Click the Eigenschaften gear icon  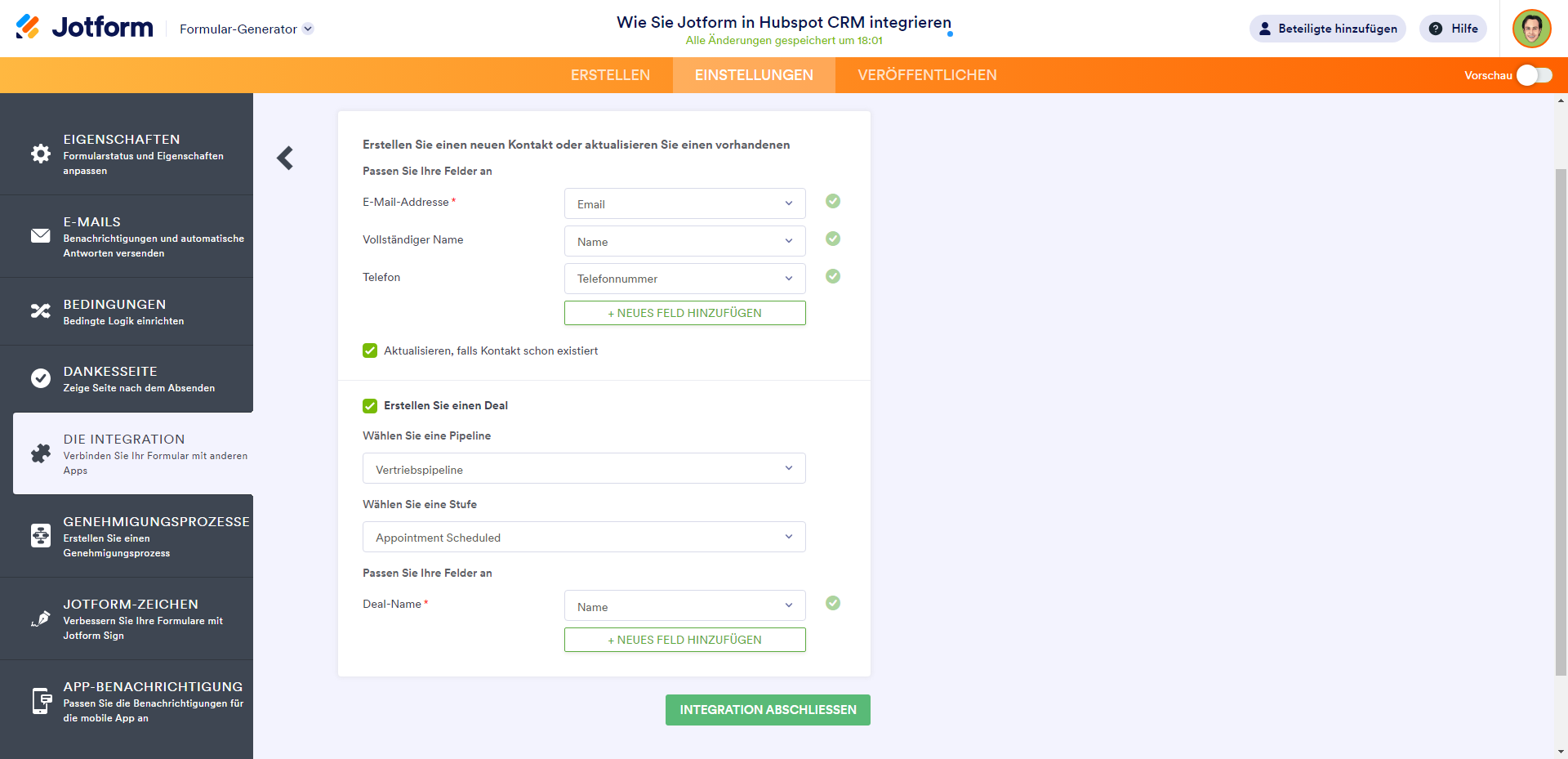[x=40, y=154]
